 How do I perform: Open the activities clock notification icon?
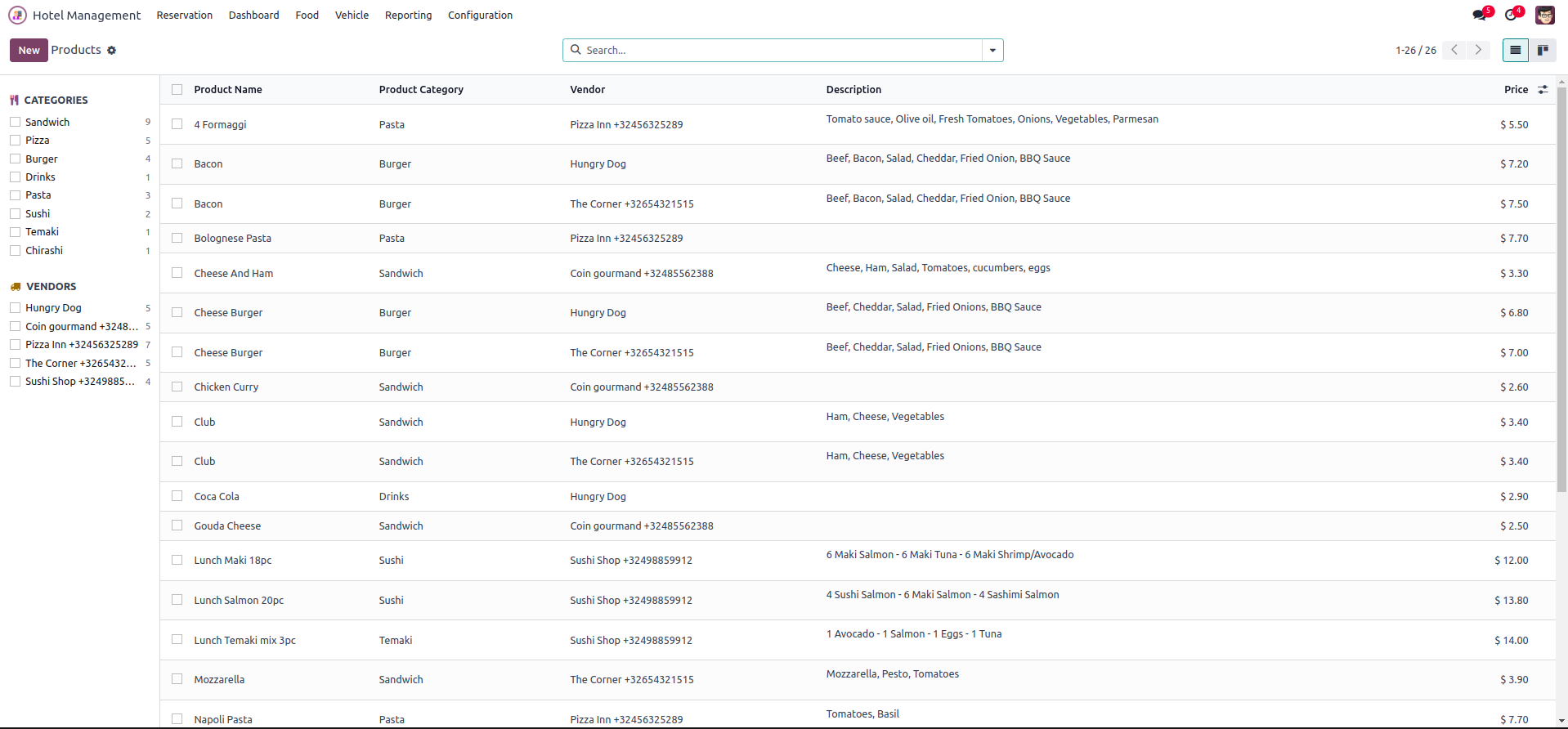pos(1511,16)
